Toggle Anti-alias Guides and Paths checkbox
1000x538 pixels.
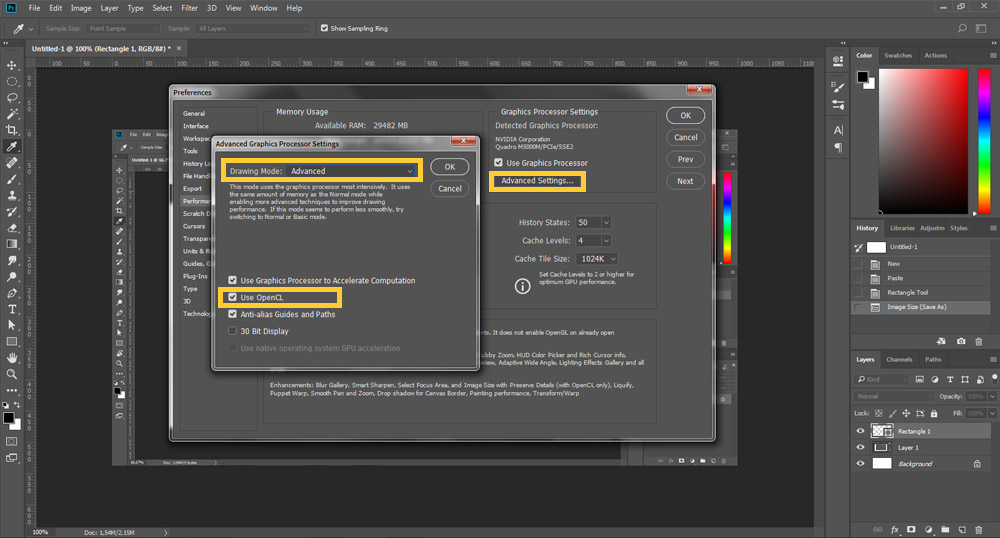tap(233, 314)
